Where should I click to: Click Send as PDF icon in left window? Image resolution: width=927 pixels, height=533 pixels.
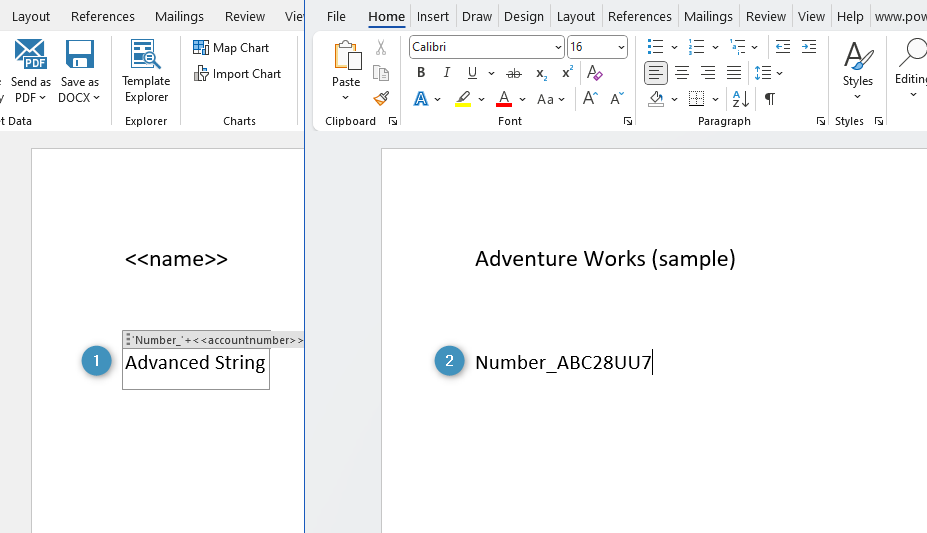click(30, 54)
